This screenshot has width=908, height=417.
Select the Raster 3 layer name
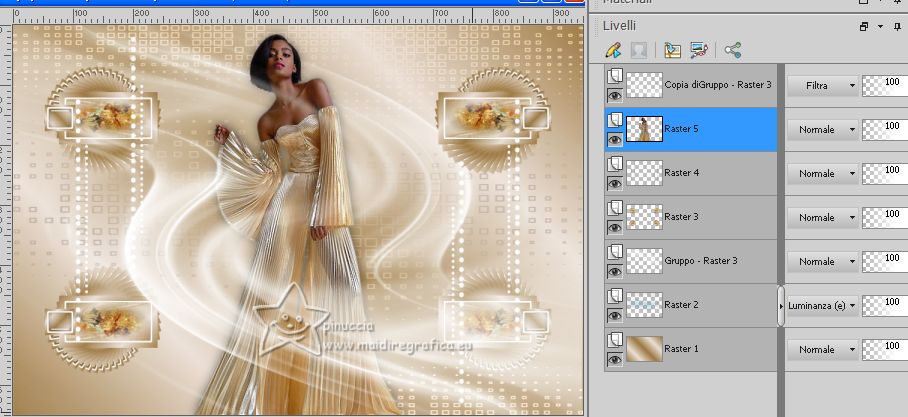[681, 217]
